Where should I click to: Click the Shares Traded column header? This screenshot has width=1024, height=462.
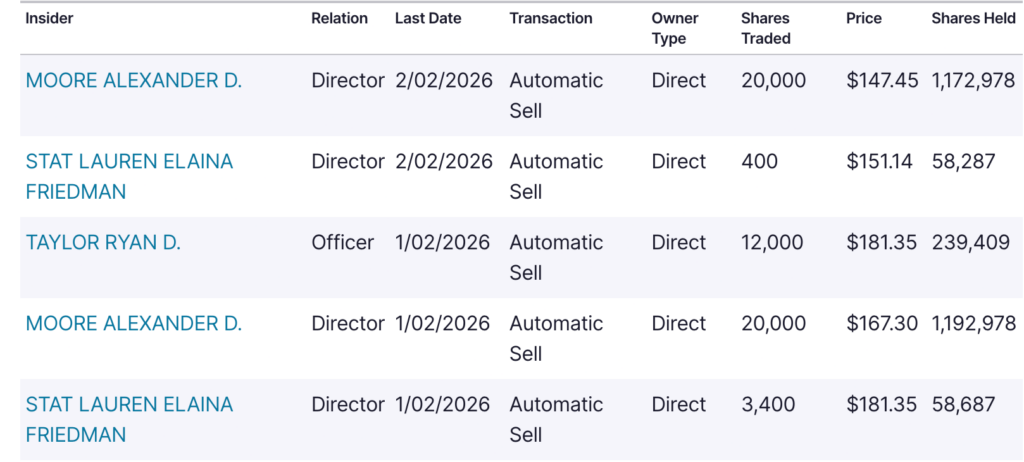766,28
